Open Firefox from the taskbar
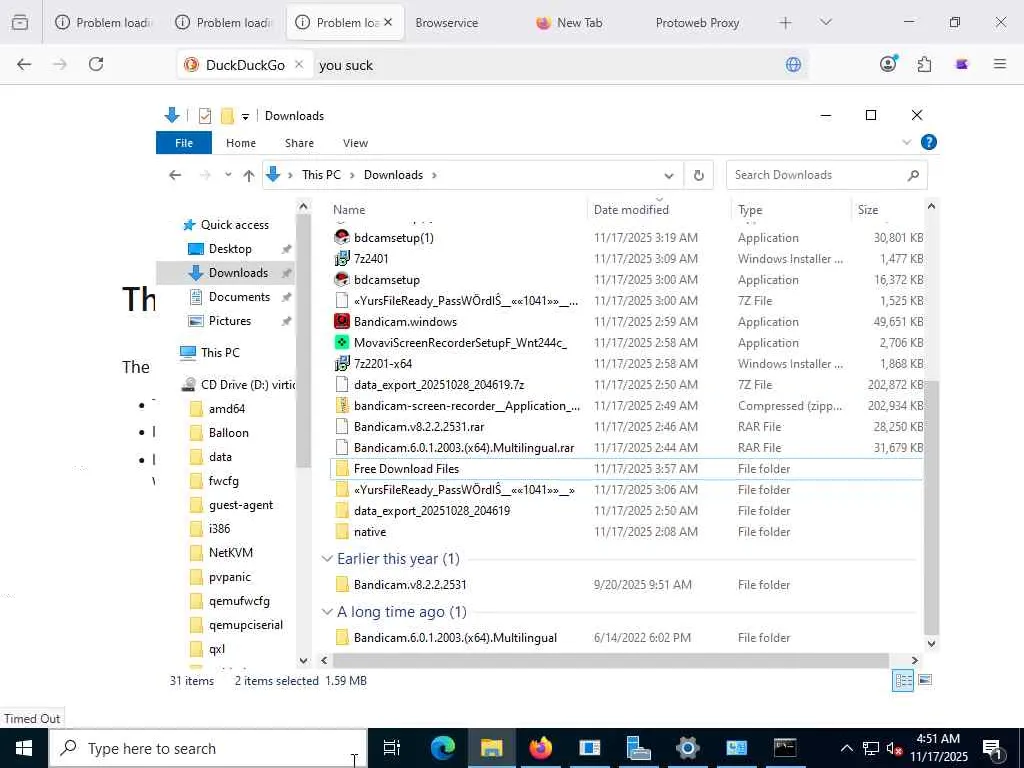 pos(541,748)
